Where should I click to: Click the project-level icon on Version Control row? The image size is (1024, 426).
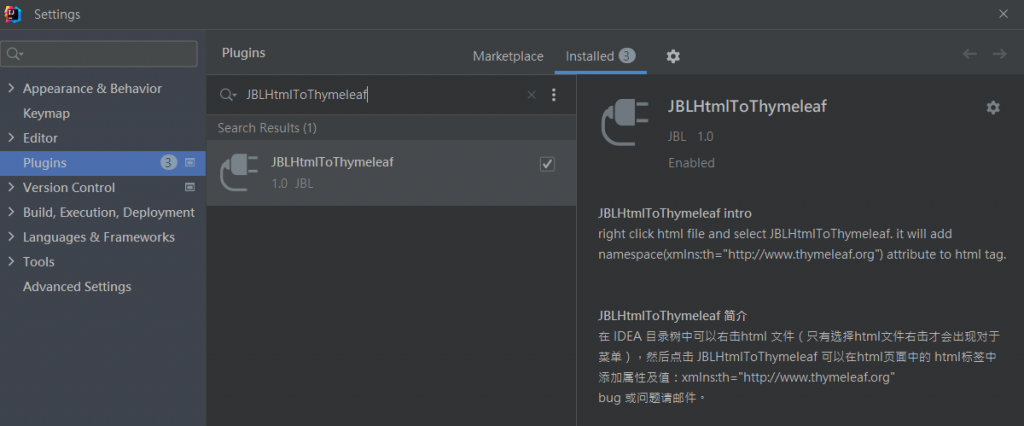(190, 188)
